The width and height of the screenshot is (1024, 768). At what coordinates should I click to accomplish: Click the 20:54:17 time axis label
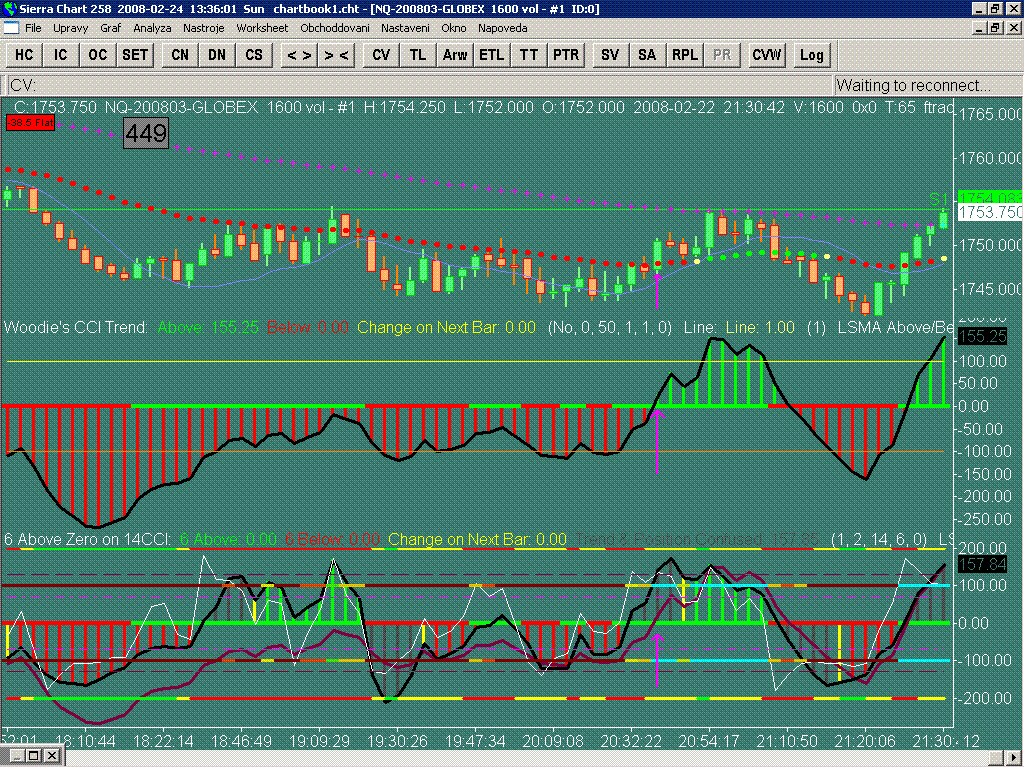pyautogui.click(x=709, y=742)
